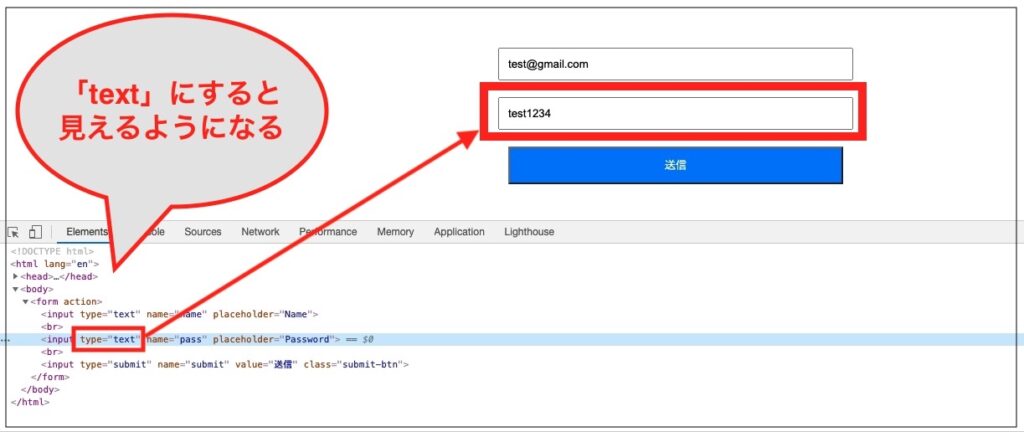Open the ellipsis menu beside the selected line

pyautogui.click(x=5, y=340)
